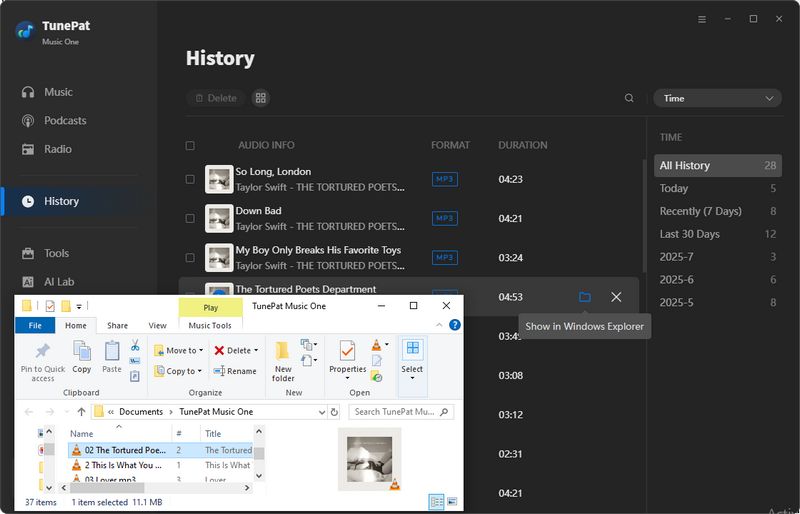Screen dimensions: 800x514
Task: Click the Search TunePat Music One field
Action: point(396,411)
